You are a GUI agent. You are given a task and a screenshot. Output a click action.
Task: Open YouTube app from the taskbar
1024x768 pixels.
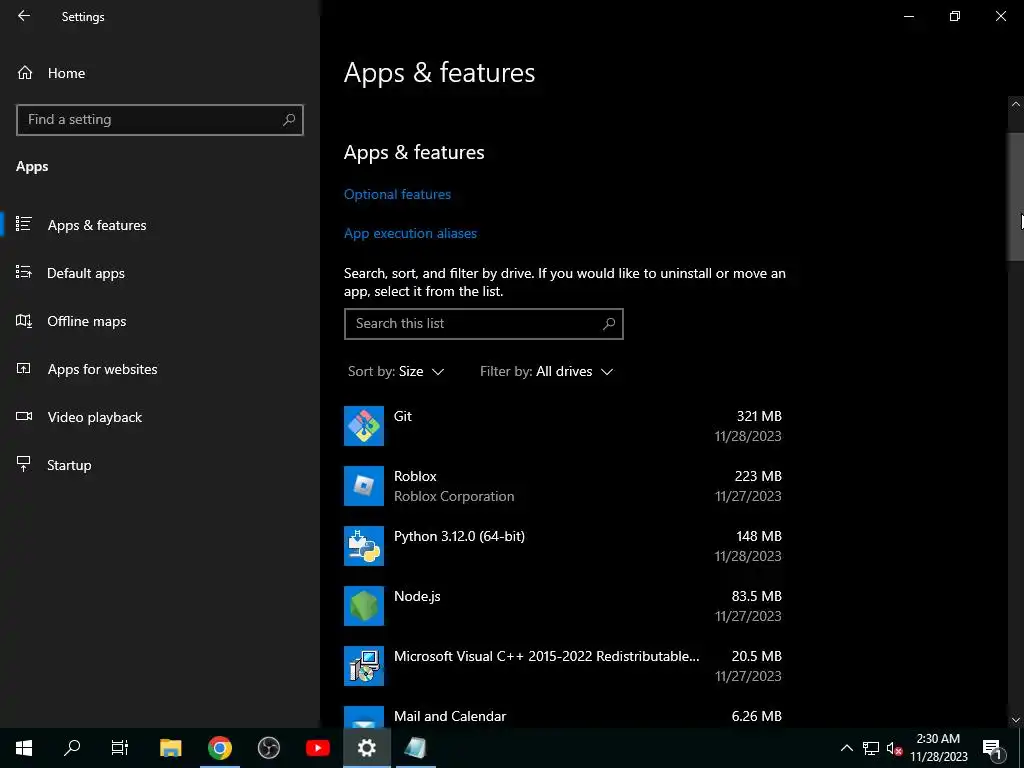click(x=317, y=748)
